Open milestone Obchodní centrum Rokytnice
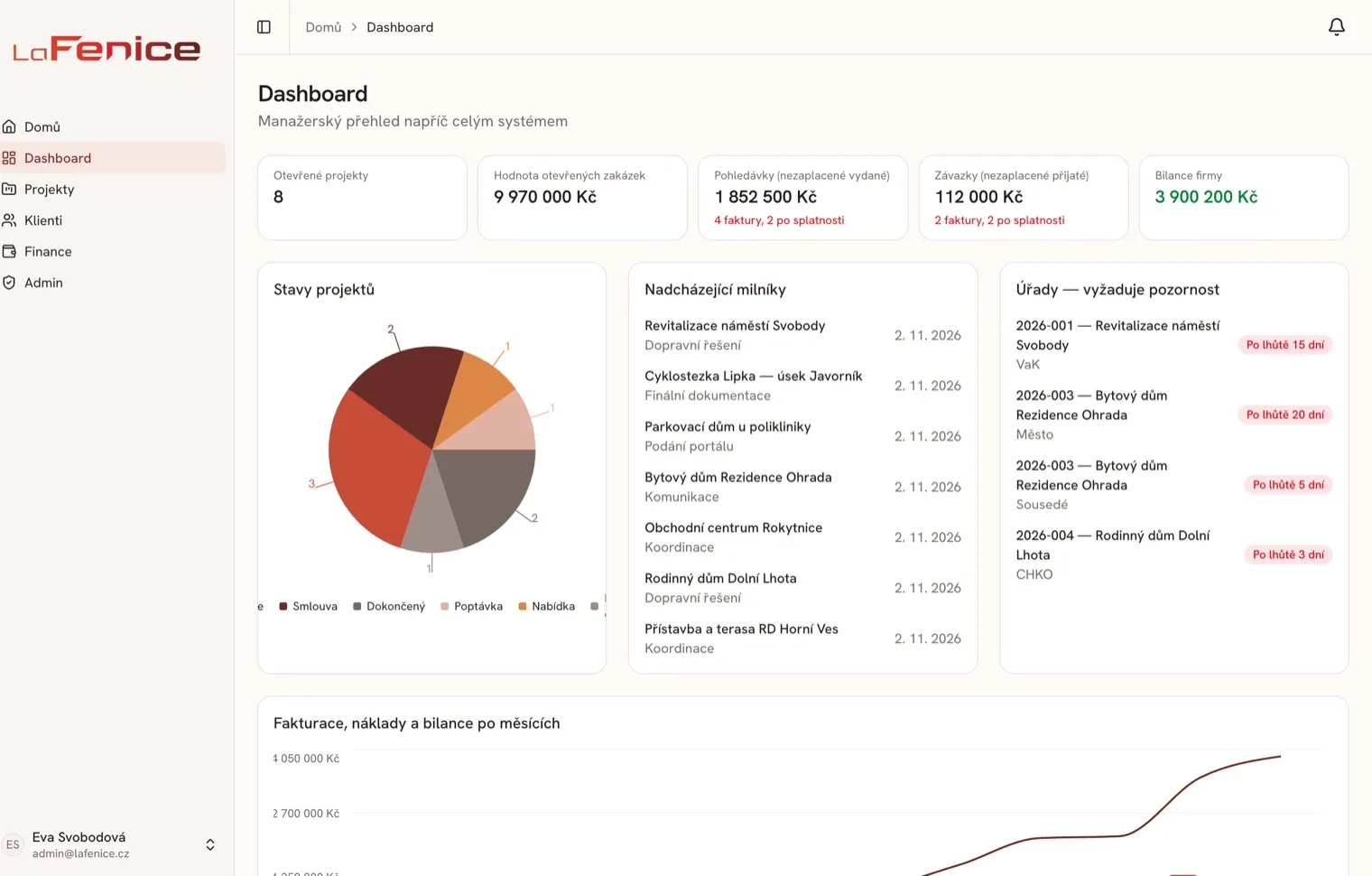The width and height of the screenshot is (1372, 876). [x=802, y=537]
